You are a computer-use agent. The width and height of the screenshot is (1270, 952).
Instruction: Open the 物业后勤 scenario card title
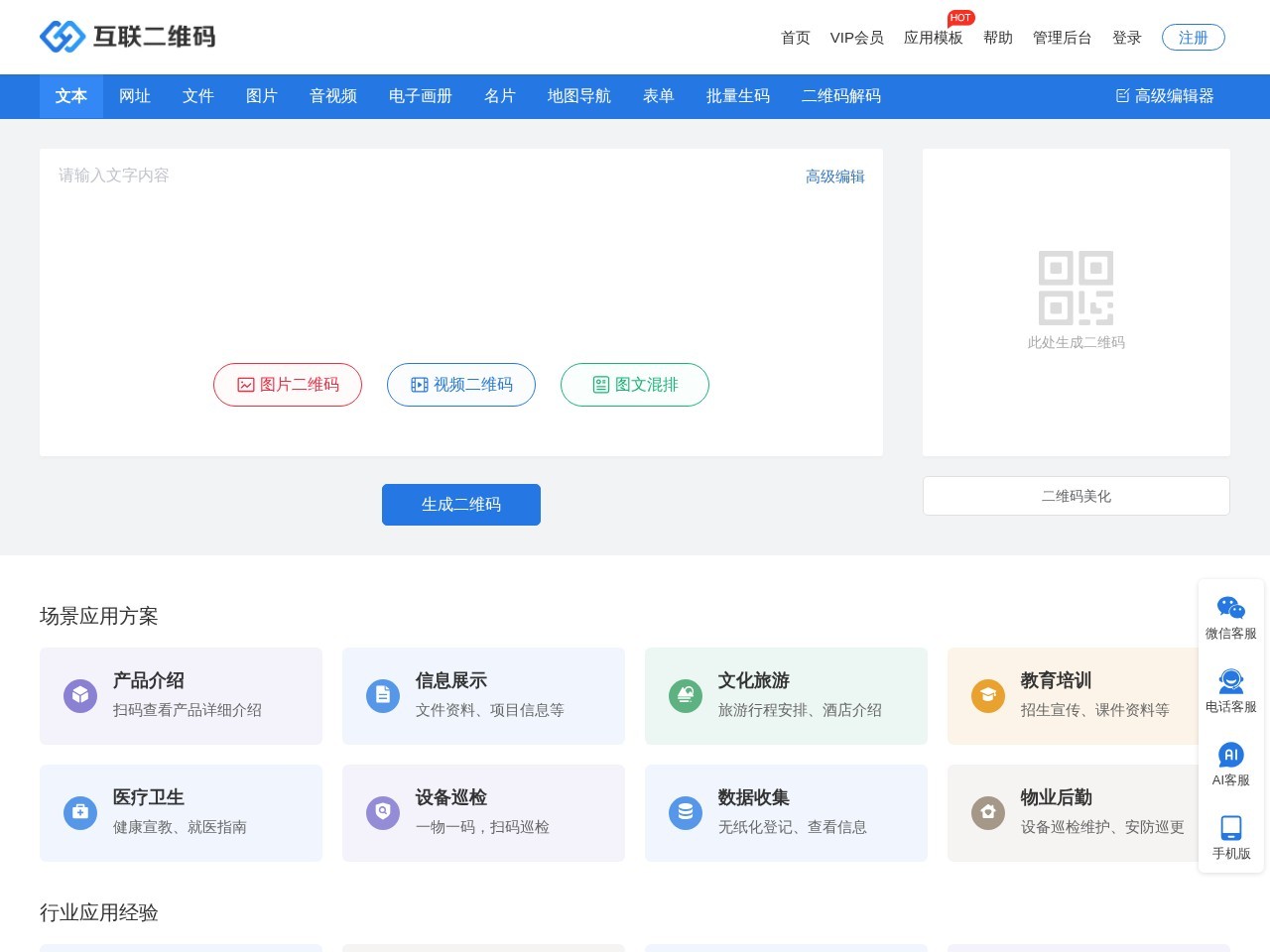point(1057,797)
